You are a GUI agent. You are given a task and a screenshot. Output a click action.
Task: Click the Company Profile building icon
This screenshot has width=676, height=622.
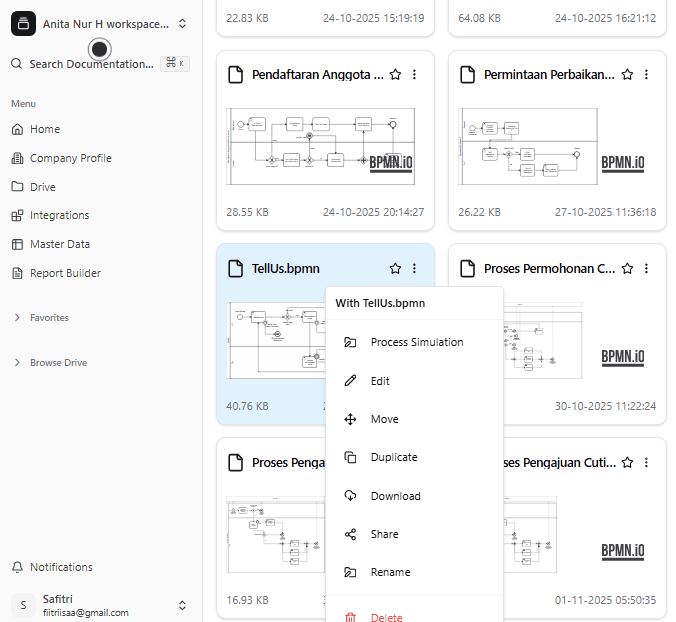click(x=17, y=158)
